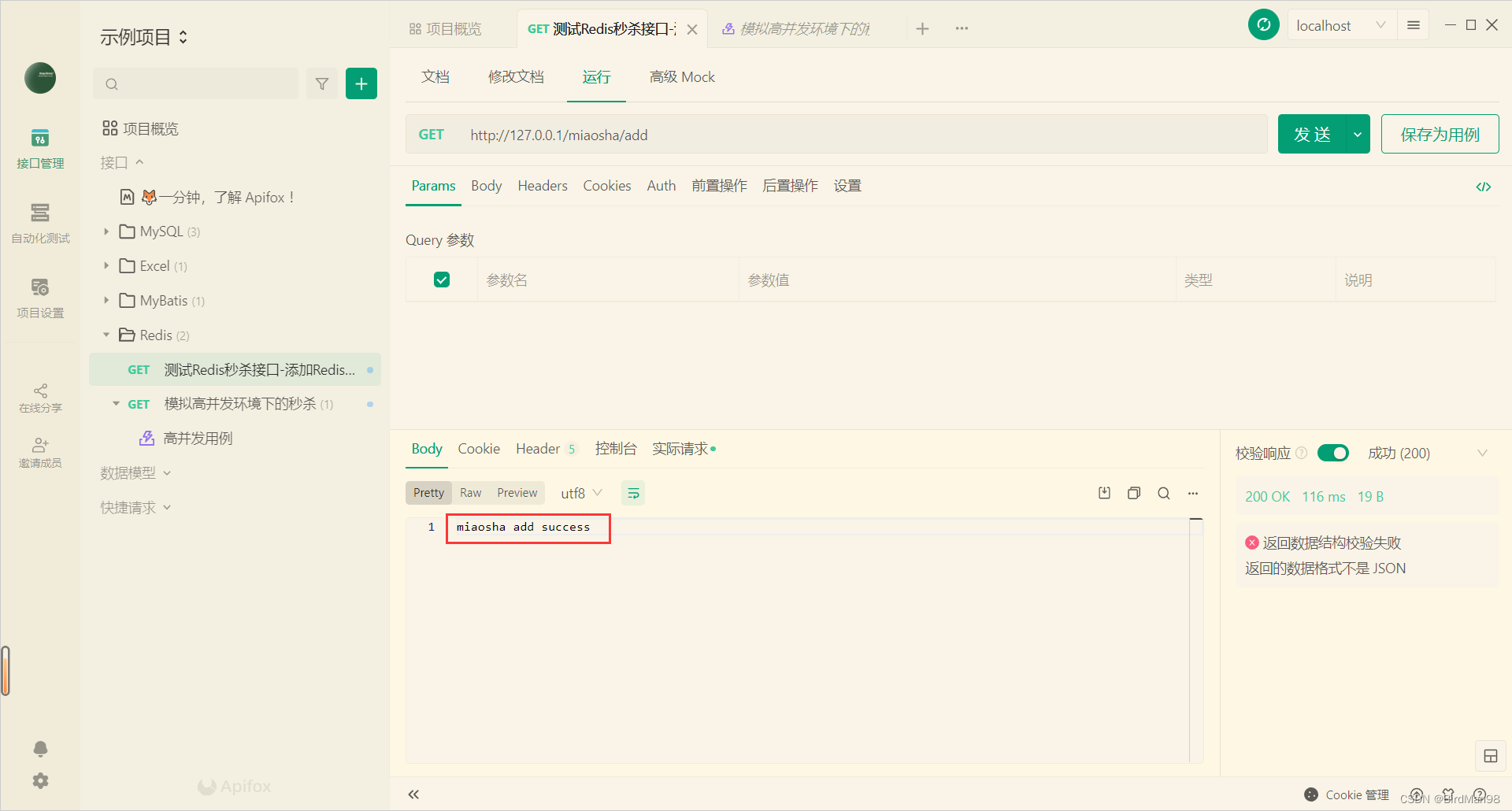Collapse the Redis folder

tap(106, 335)
